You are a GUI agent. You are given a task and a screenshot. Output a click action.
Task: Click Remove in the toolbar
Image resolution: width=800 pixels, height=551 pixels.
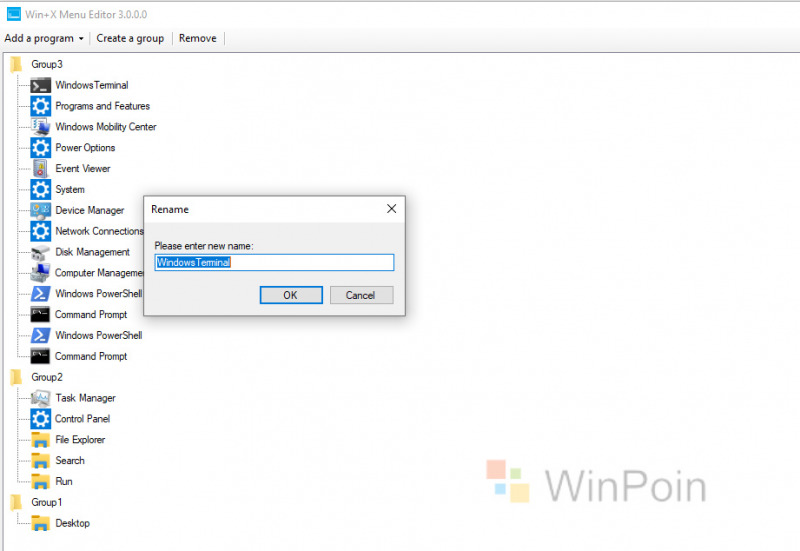pyautogui.click(x=197, y=38)
